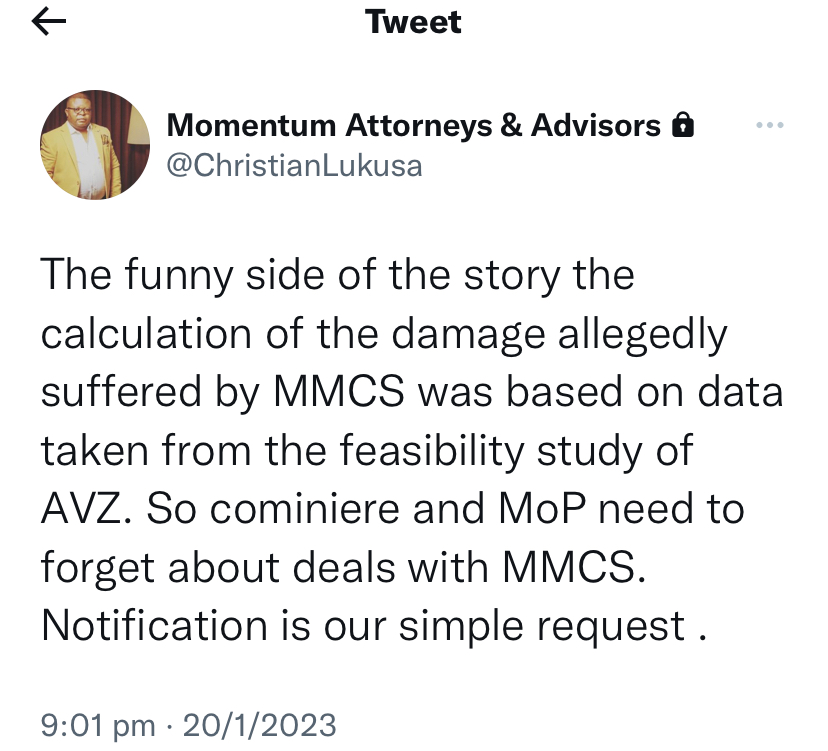Viewport: 828px width, 751px height.
Task: Click the protected account lock icon
Action: [x=682, y=126]
